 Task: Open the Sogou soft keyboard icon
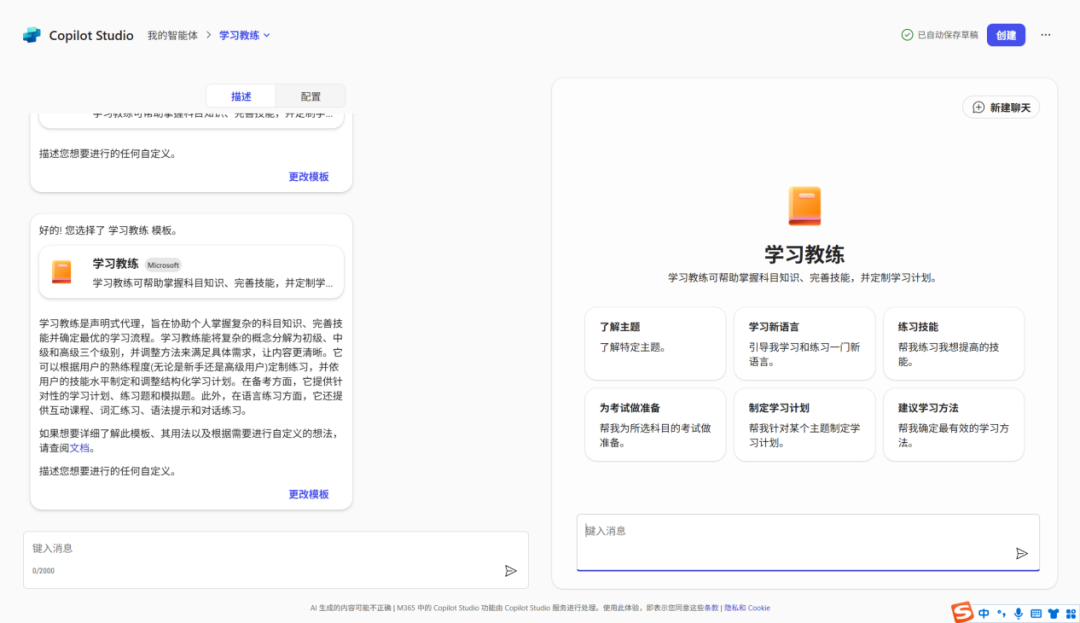tap(1035, 613)
